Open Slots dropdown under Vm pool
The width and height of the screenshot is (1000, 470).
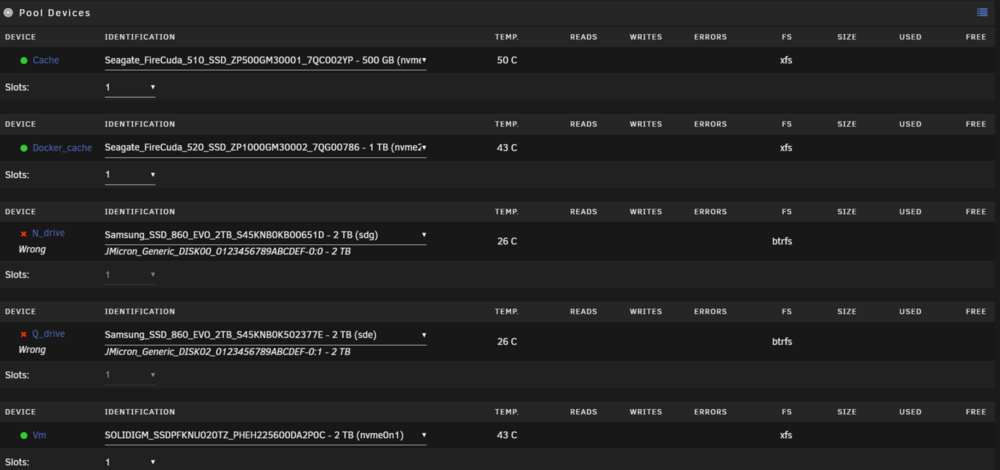130,462
